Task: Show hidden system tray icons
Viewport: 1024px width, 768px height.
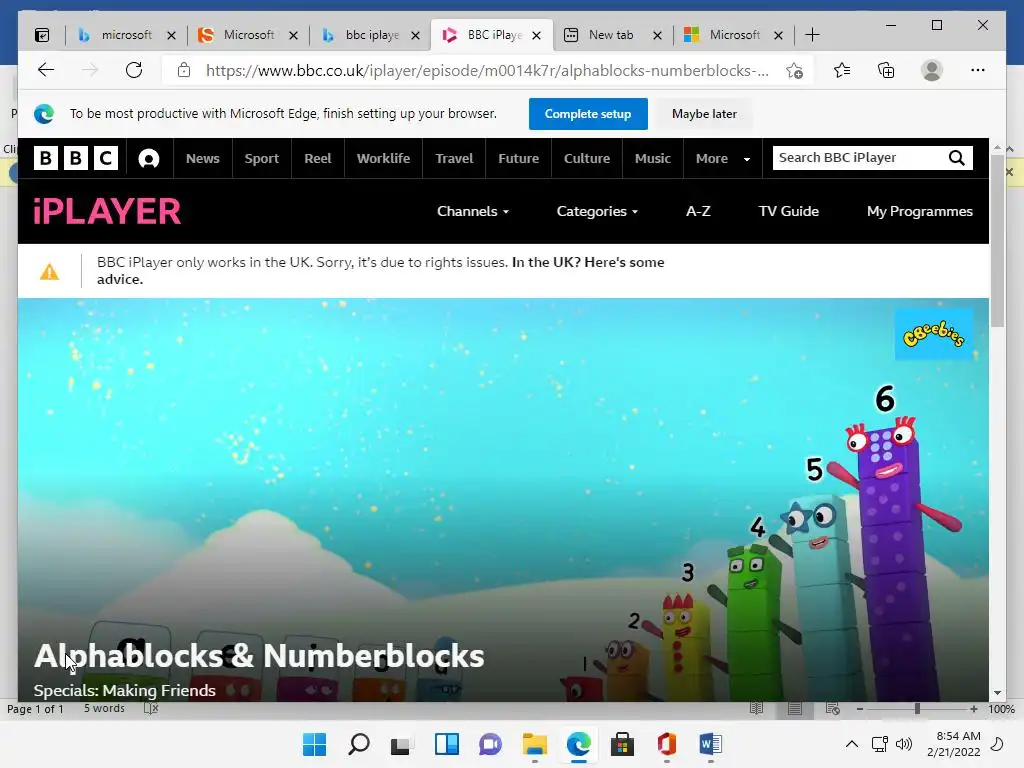Action: coord(852,744)
